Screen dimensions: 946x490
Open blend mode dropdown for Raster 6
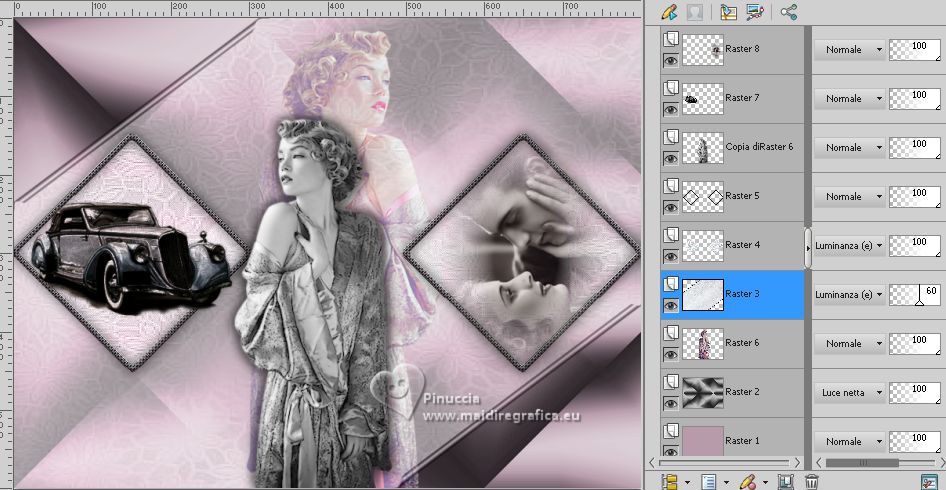click(x=849, y=343)
